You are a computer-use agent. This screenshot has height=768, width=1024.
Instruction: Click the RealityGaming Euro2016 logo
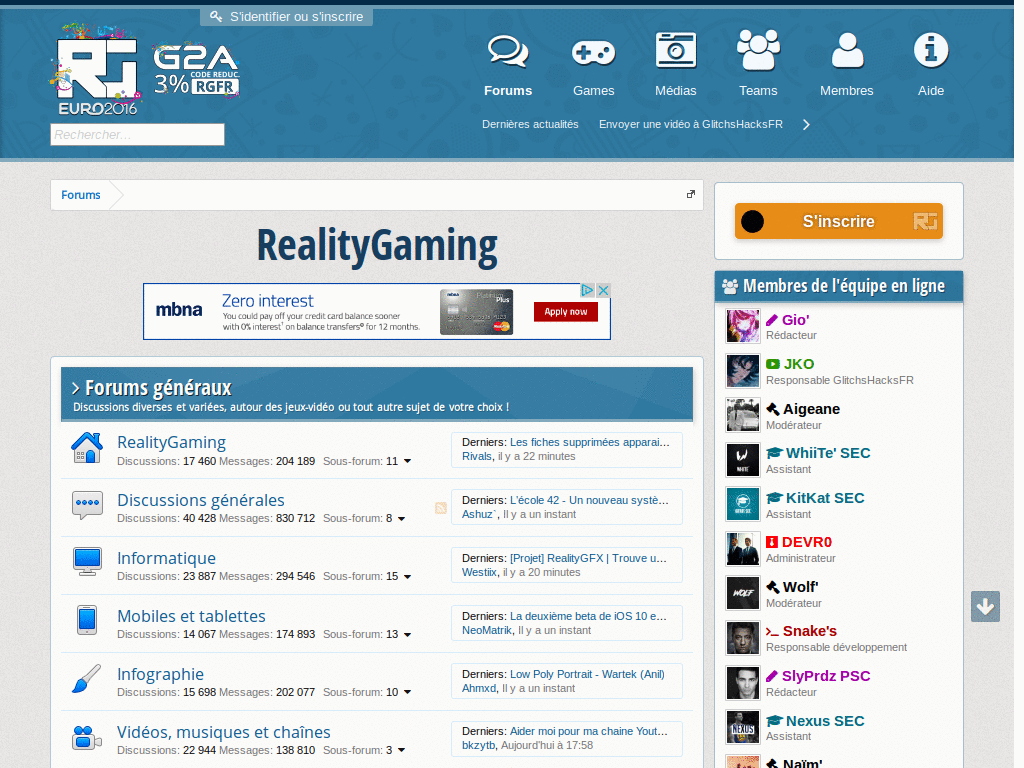97,69
